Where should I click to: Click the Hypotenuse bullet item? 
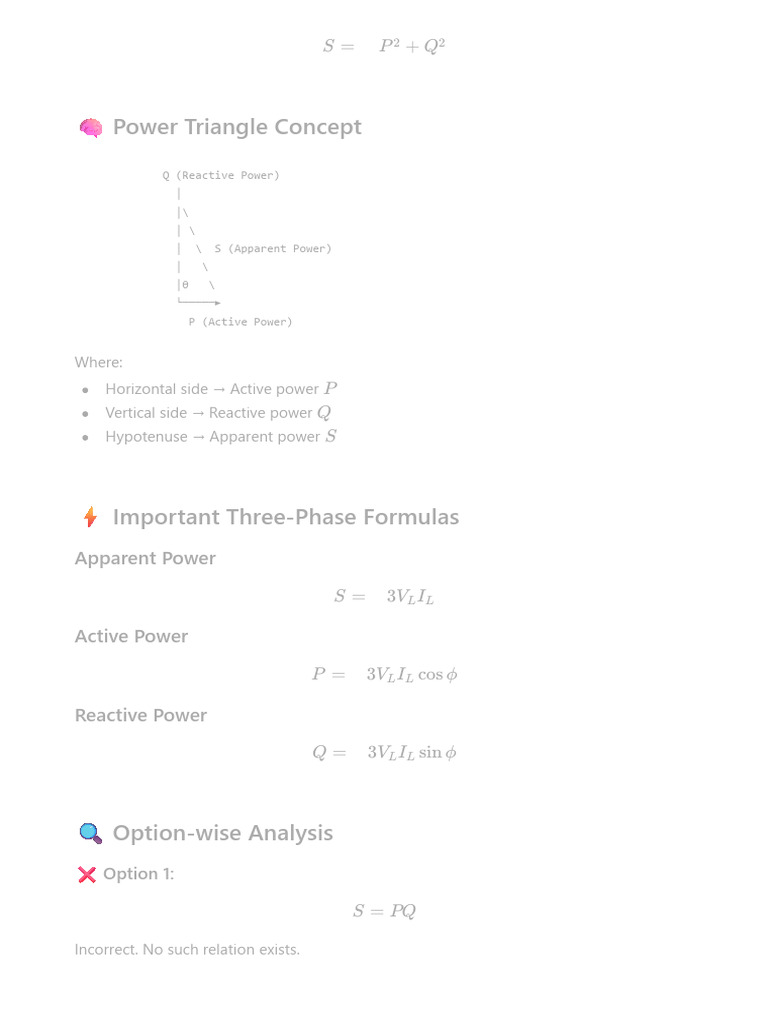pos(221,436)
